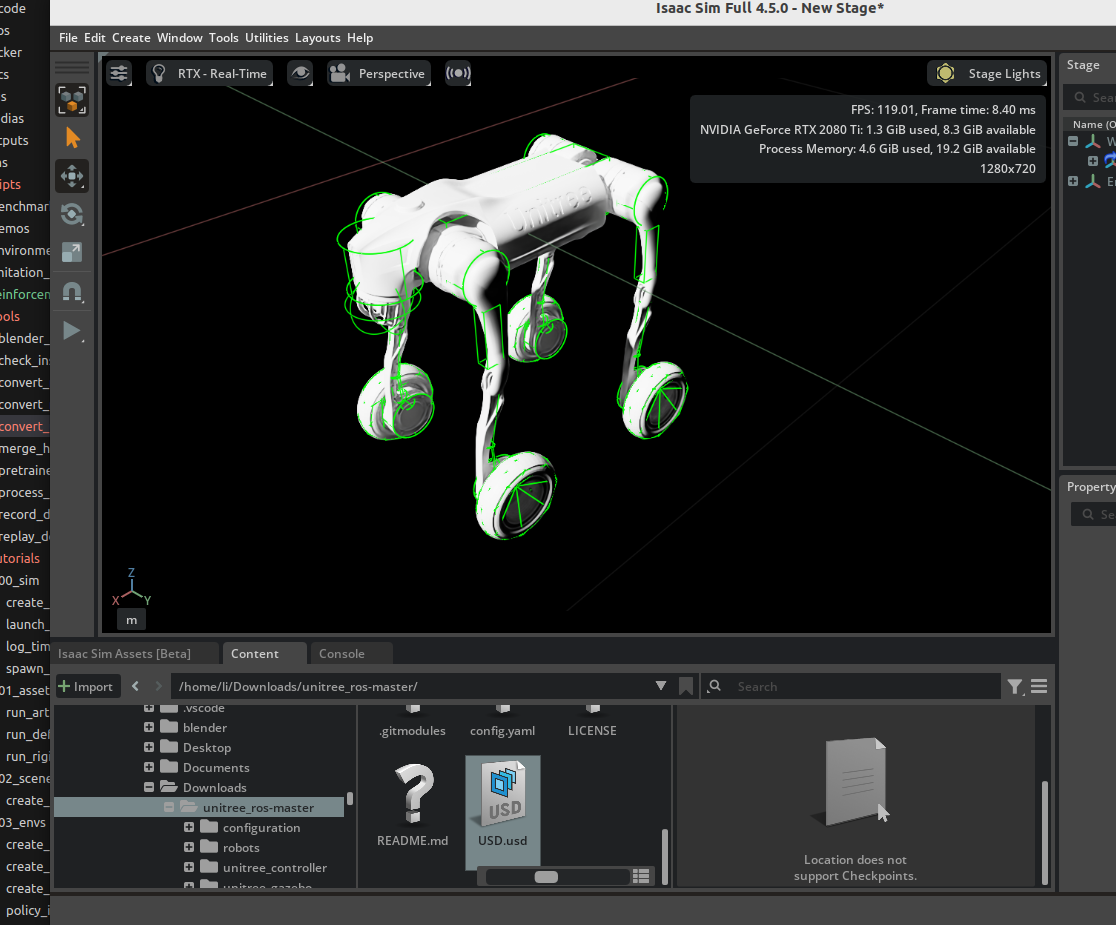Click the file grid vertical scrollbar
Image resolution: width=1116 pixels, height=925 pixels.
pyautogui.click(x=665, y=856)
